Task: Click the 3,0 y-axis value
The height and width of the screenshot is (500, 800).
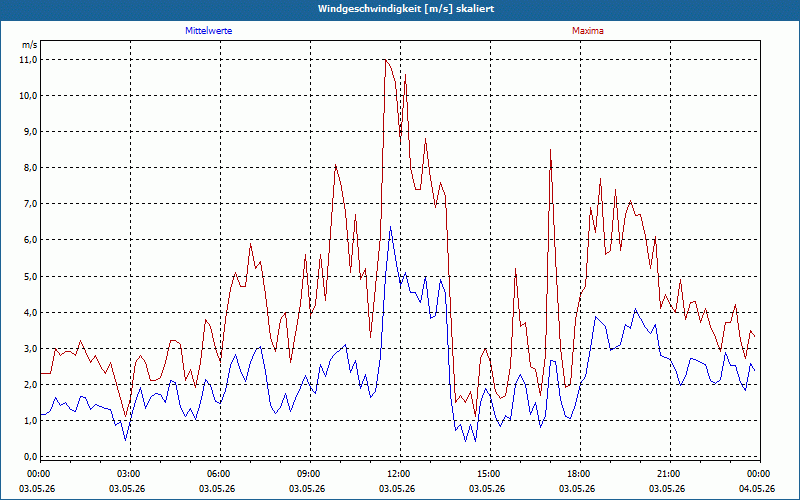Action: [x=31, y=348]
